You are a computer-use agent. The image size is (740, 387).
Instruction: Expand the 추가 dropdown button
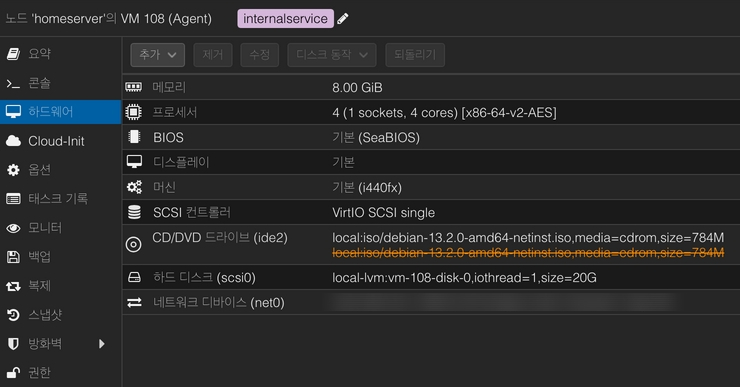[158, 55]
